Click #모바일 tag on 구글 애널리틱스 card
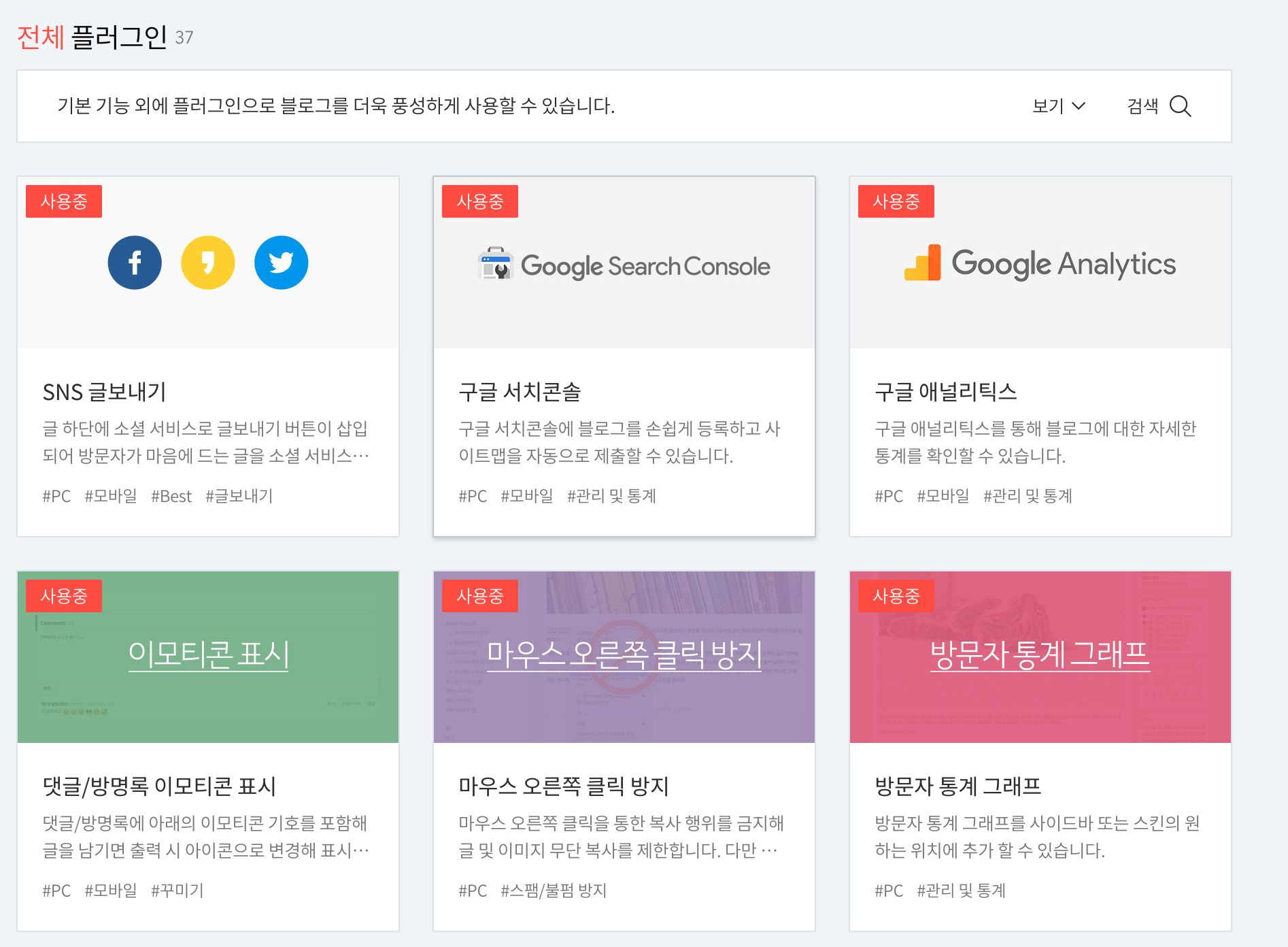 pos(943,497)
